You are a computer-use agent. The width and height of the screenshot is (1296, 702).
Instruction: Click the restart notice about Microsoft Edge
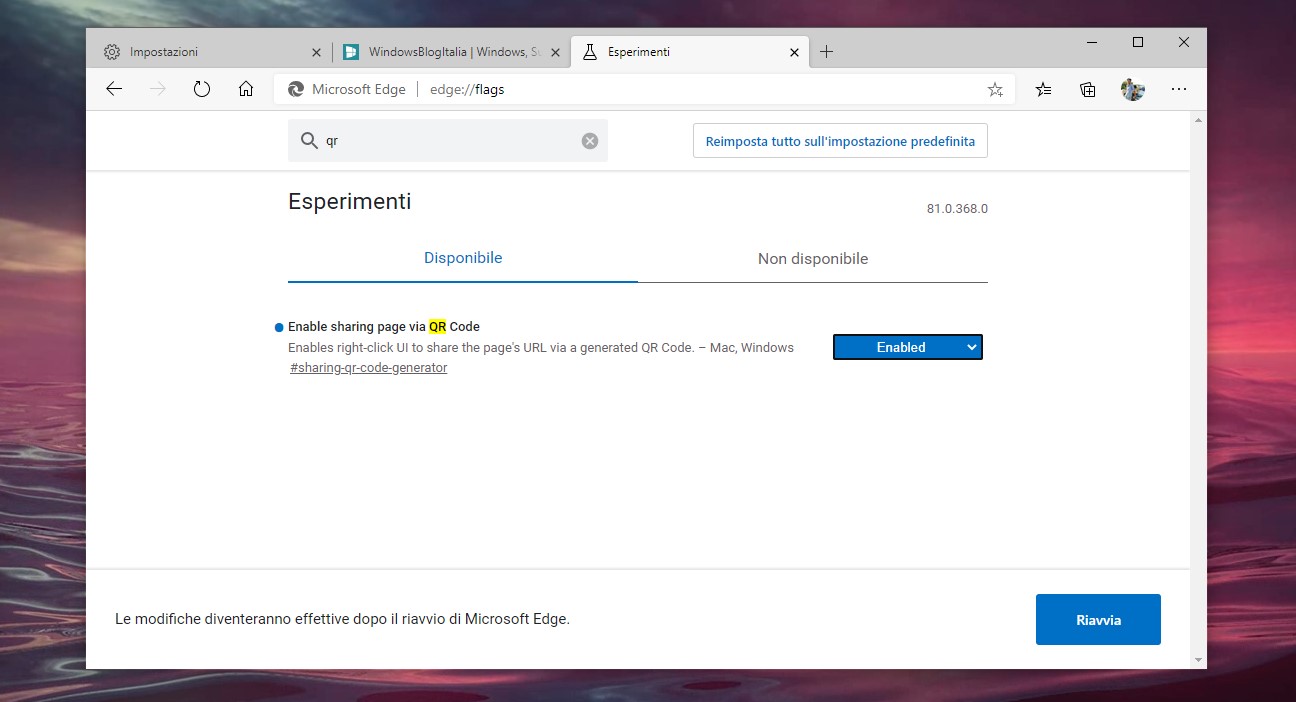(342, 619)
